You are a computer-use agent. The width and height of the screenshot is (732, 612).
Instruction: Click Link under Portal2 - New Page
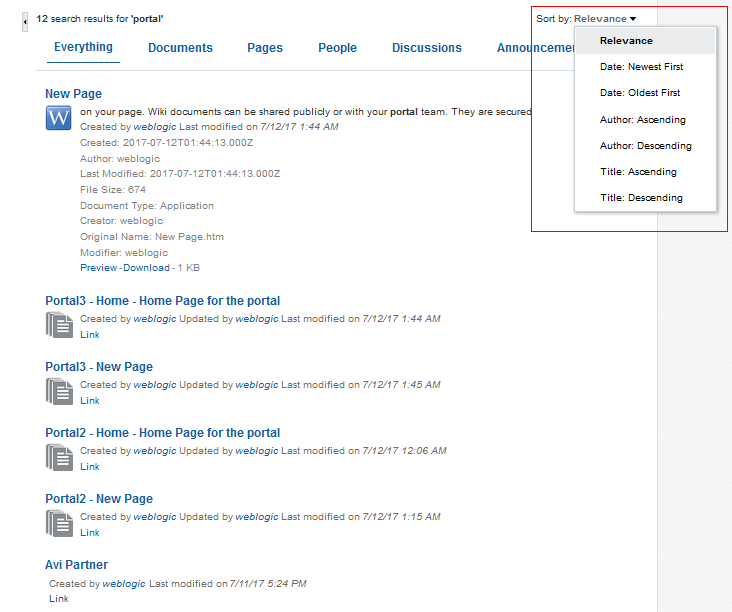click(90, 533)
